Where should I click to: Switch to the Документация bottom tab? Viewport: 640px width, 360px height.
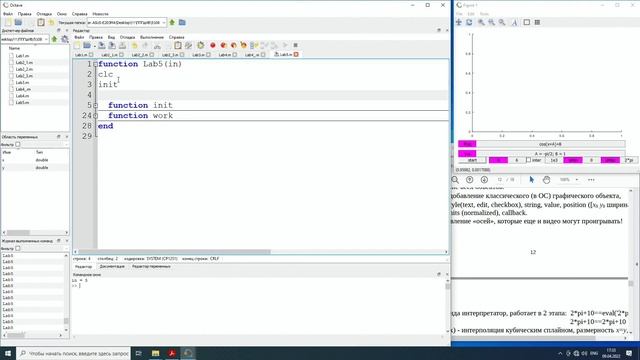click(112, 267)
